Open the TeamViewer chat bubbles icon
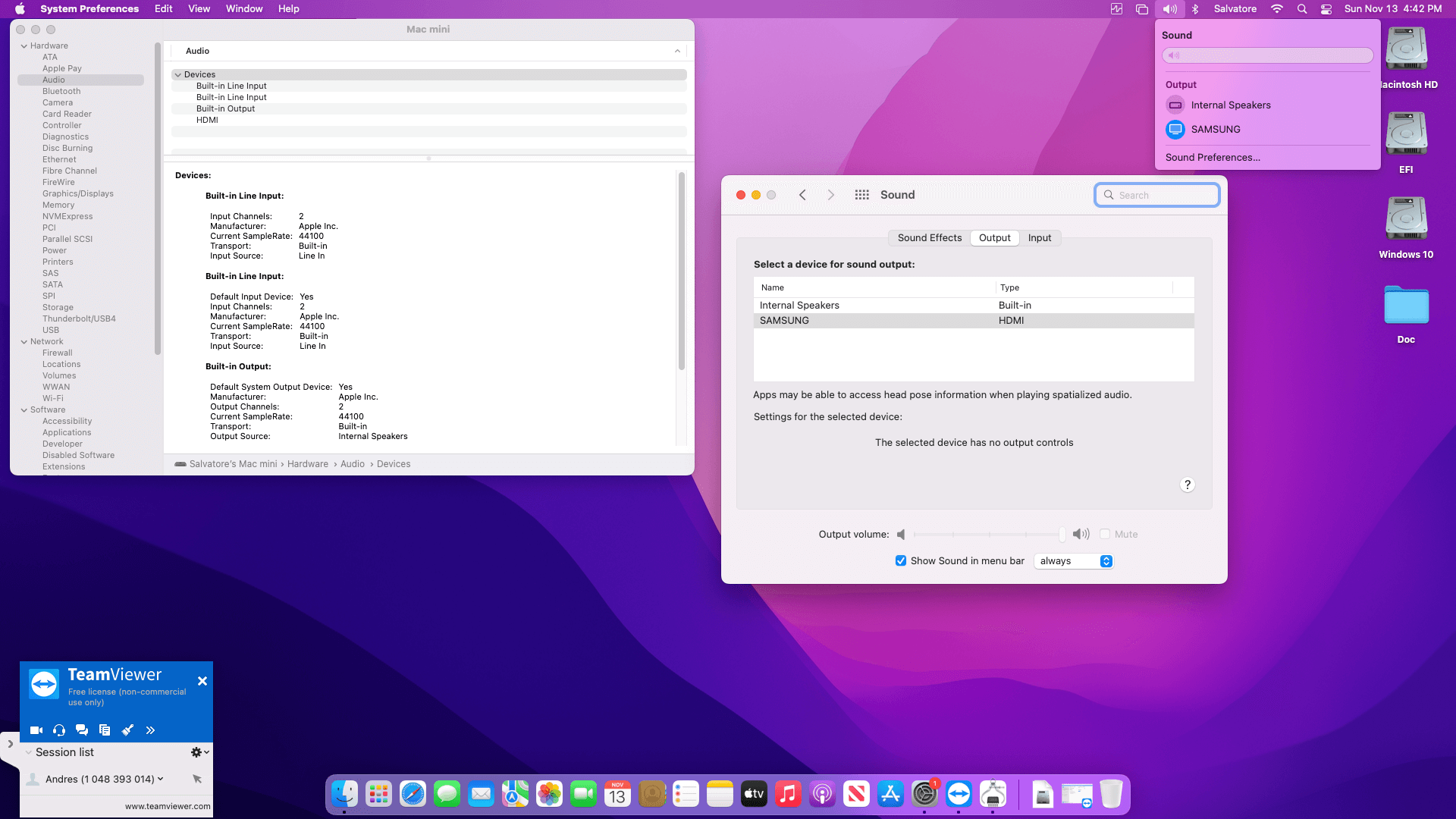1456x819 pixels. click(x=82, y=730)
